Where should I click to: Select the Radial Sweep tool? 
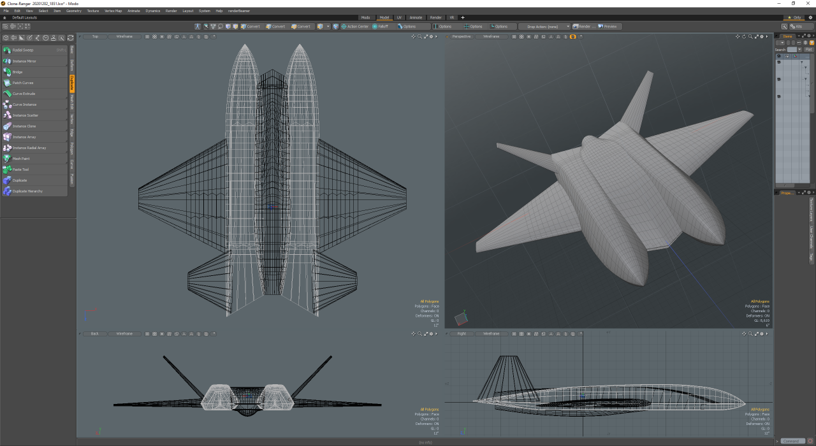tap(24, 50)
